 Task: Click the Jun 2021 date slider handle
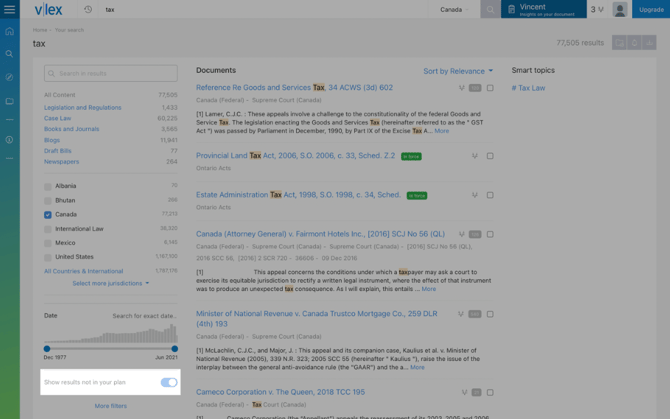(174, 349)
